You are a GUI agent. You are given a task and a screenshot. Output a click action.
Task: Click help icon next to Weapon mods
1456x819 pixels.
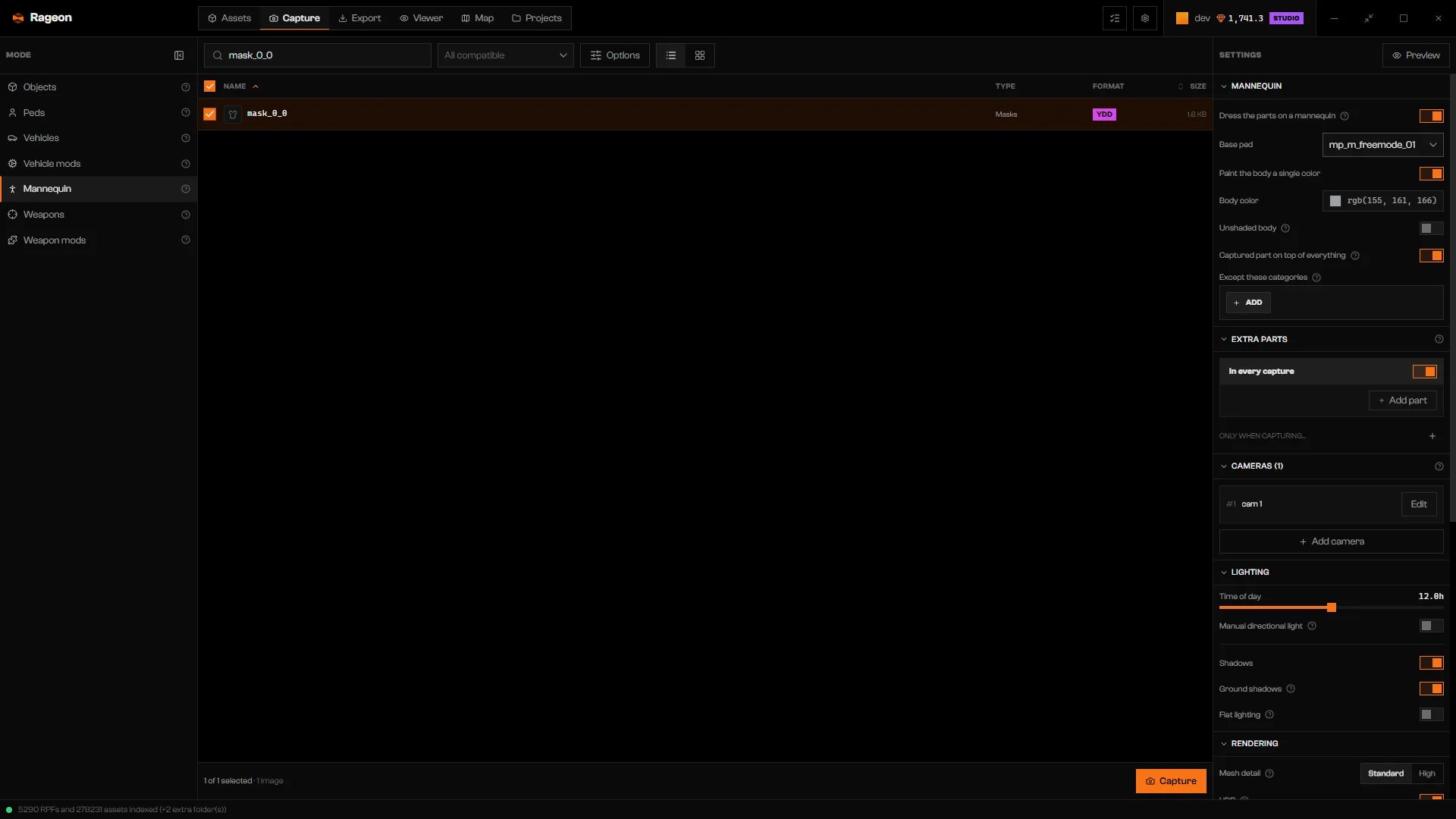click(186, 240)
